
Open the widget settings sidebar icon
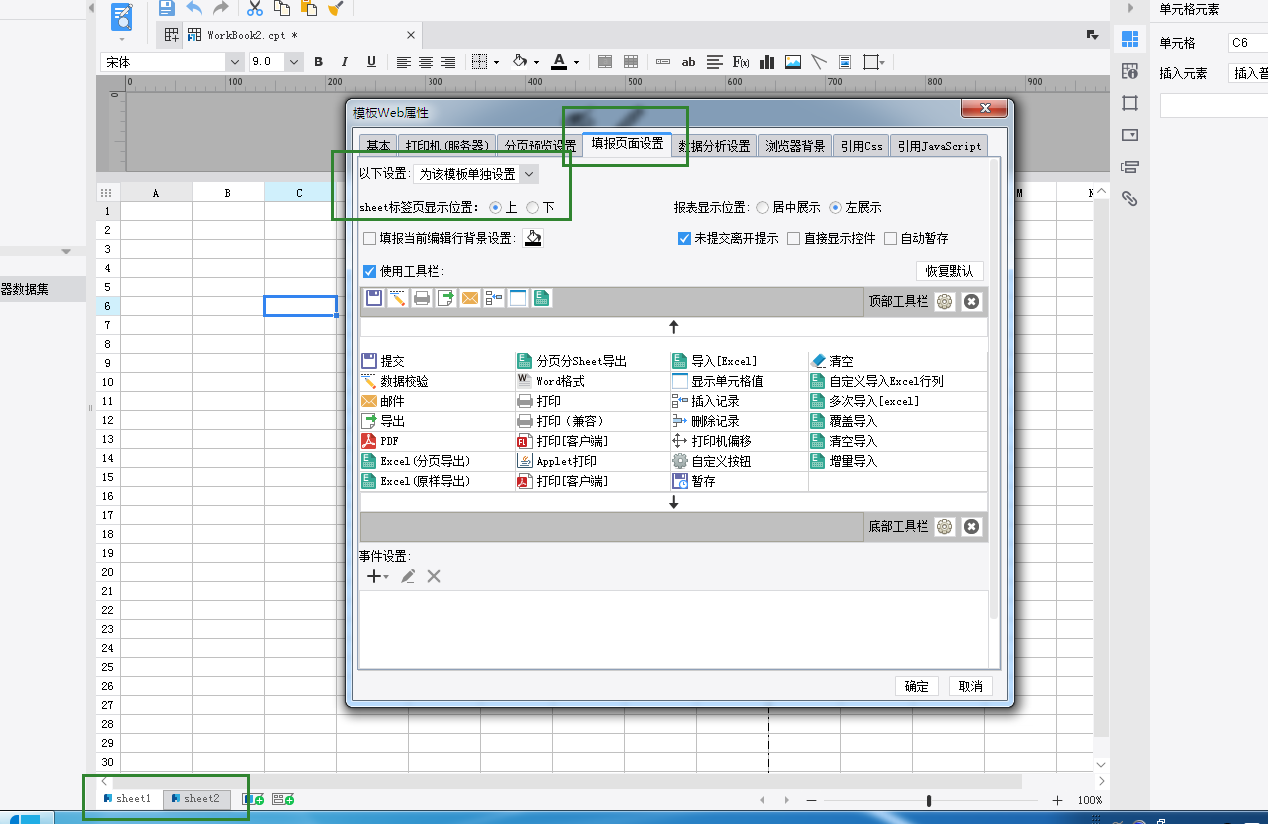pyautogui.click(x=1130, y=135)
